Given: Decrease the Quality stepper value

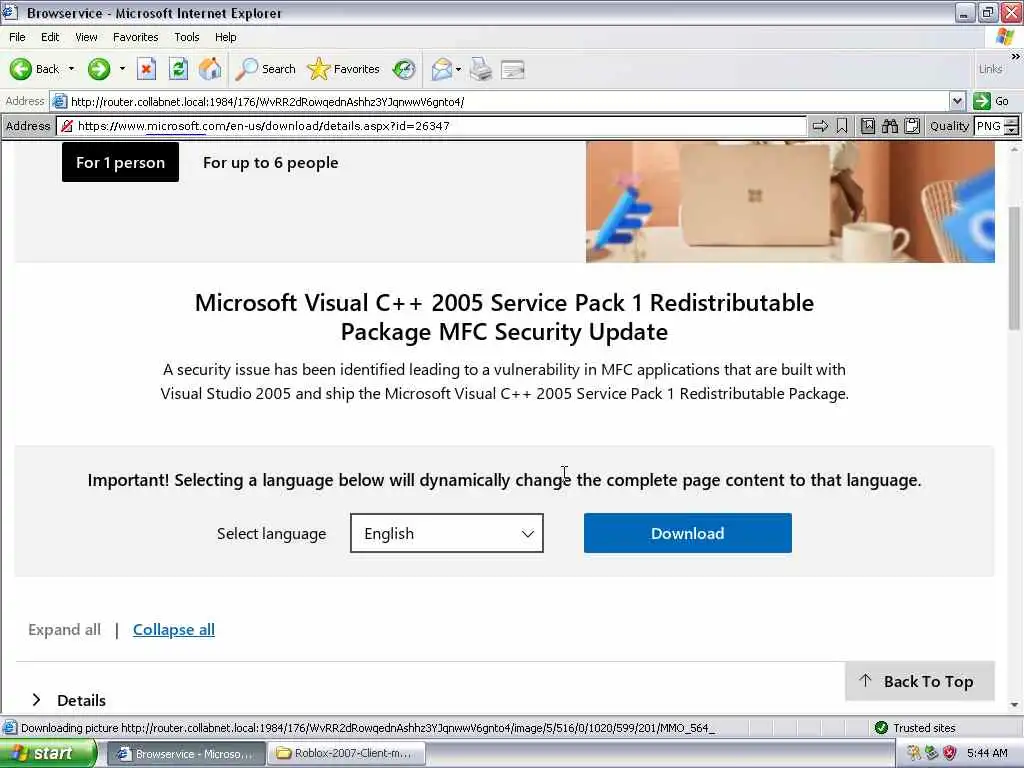Looking at the screenshot, I should 1011,130.
